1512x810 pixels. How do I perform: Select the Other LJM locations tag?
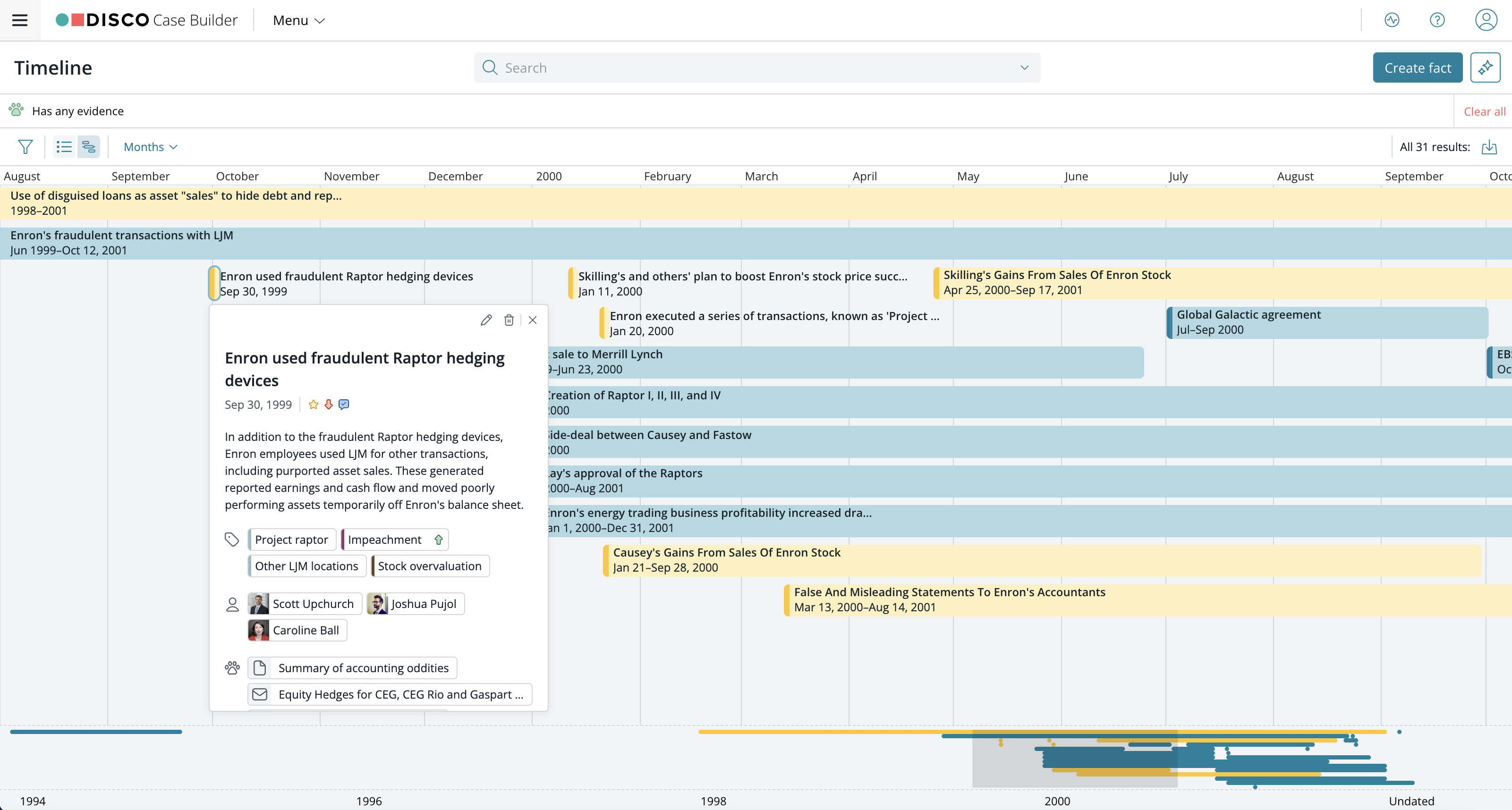coord(306,566)
